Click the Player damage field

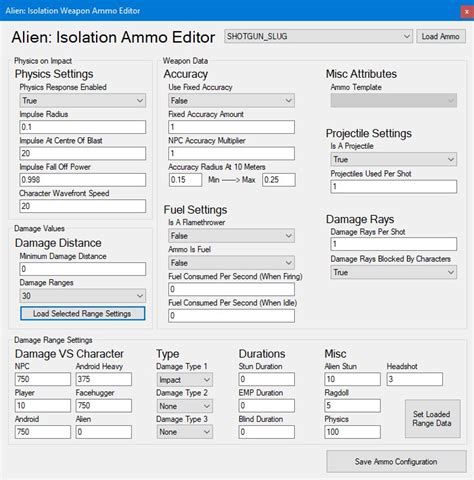[x=43, y=406]
